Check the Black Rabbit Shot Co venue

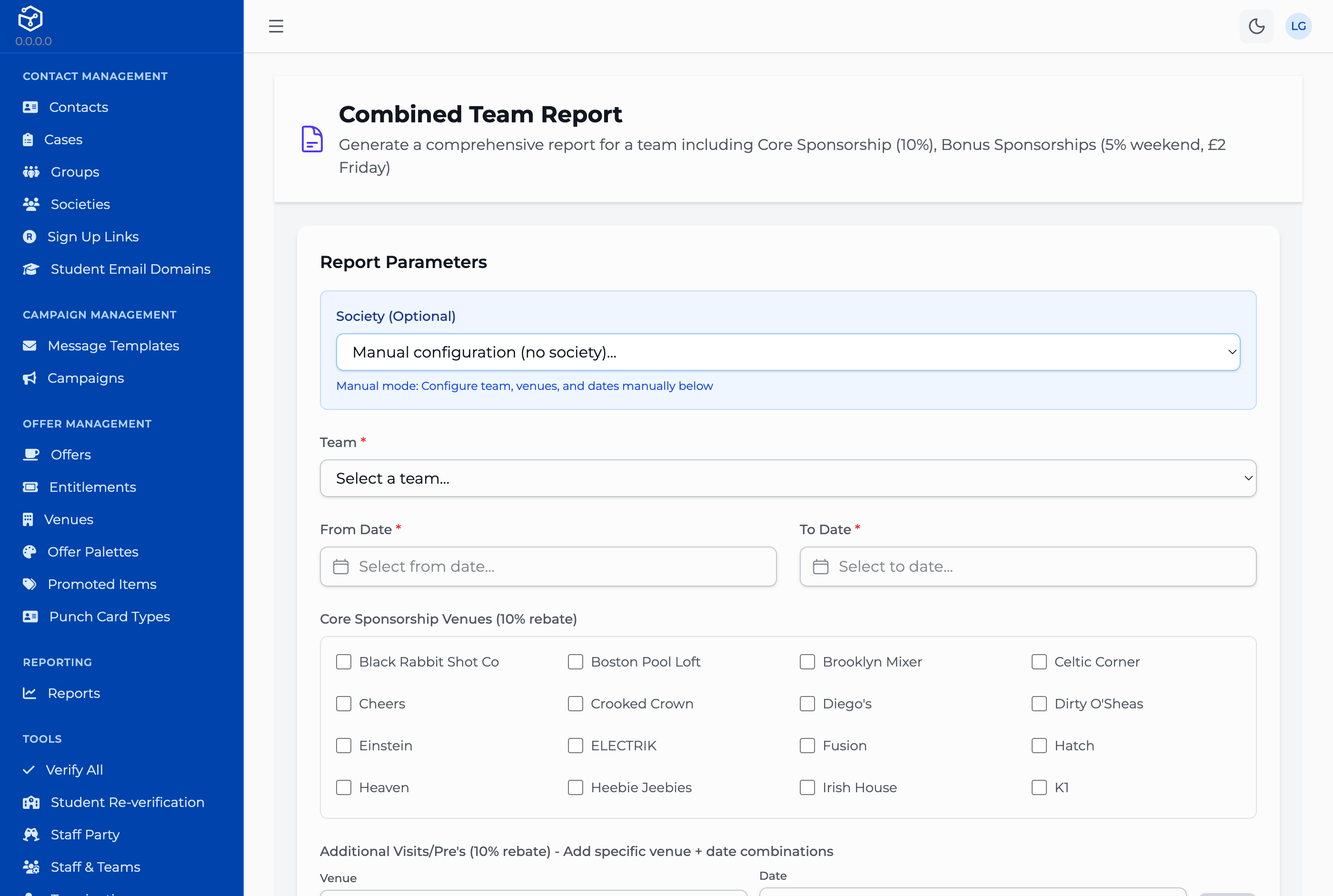pyautogui.click(x=343, y=662)
